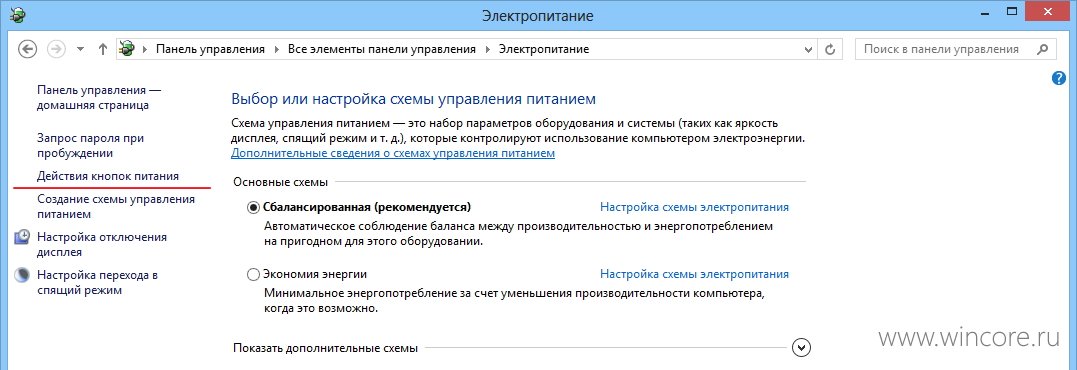This screenshot has width=1077, height=370.
Task: Open Действия кнопок питания
Action: [x=108, y=176]
